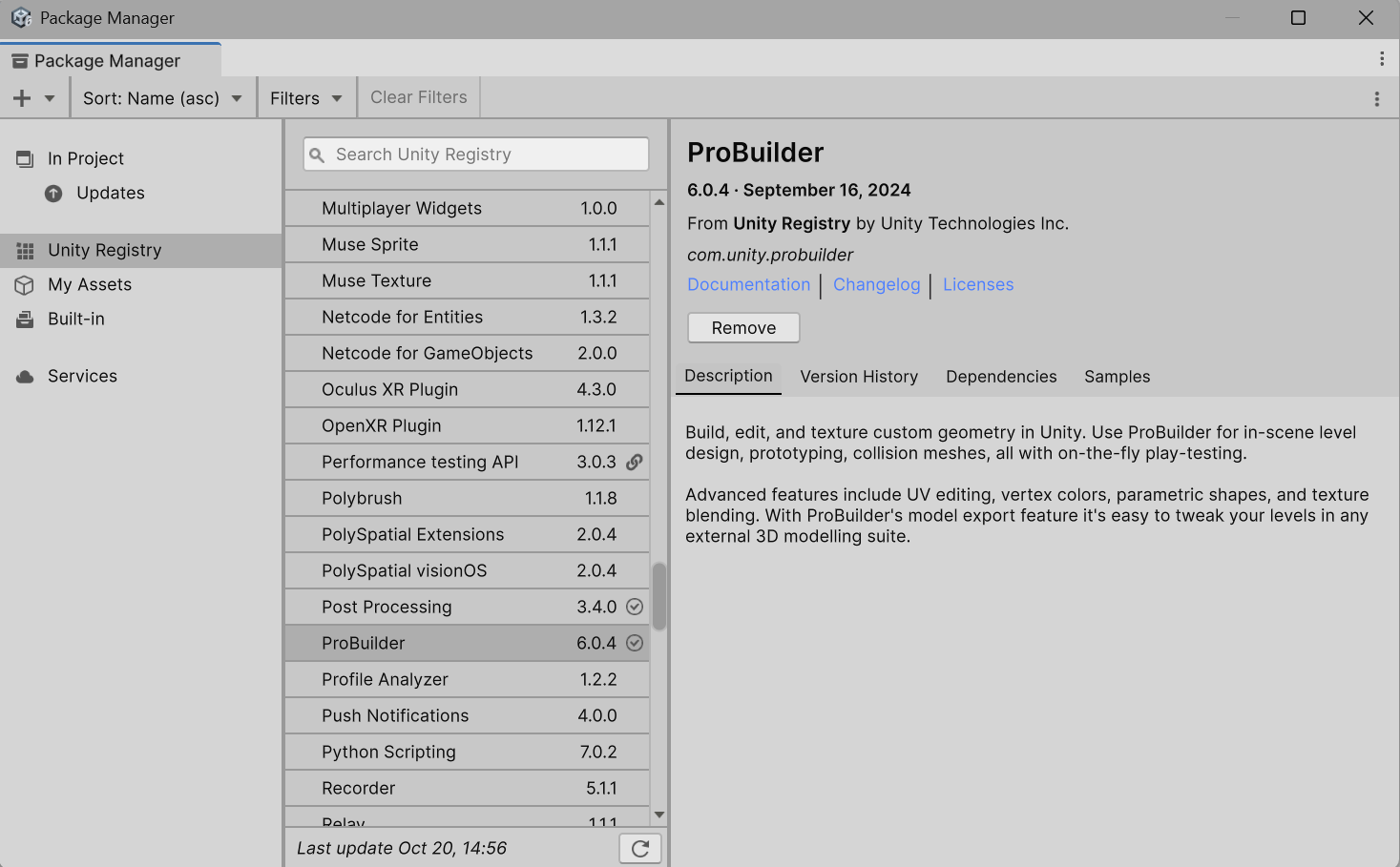Click the installed checkmark on ProBuilder row
1400x867 pixels.
point(635,643)
